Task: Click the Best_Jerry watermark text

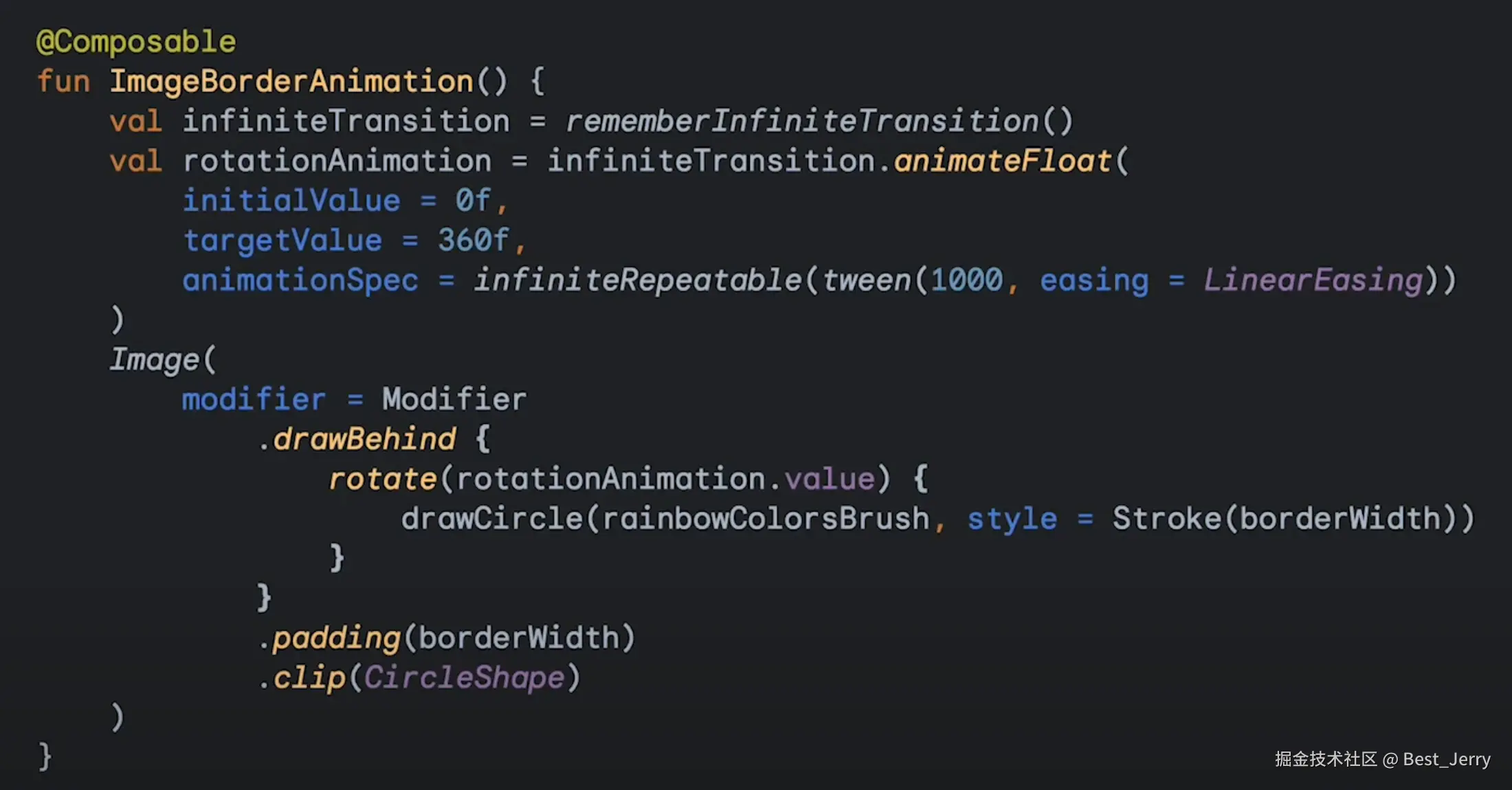Action: pyautogui.click(x=1446, y=760)
